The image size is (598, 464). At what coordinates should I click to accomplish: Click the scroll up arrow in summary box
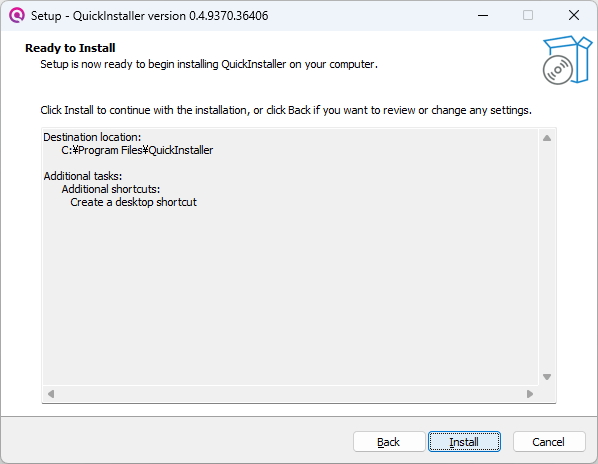pyautogui.click(x=547, y=138)
